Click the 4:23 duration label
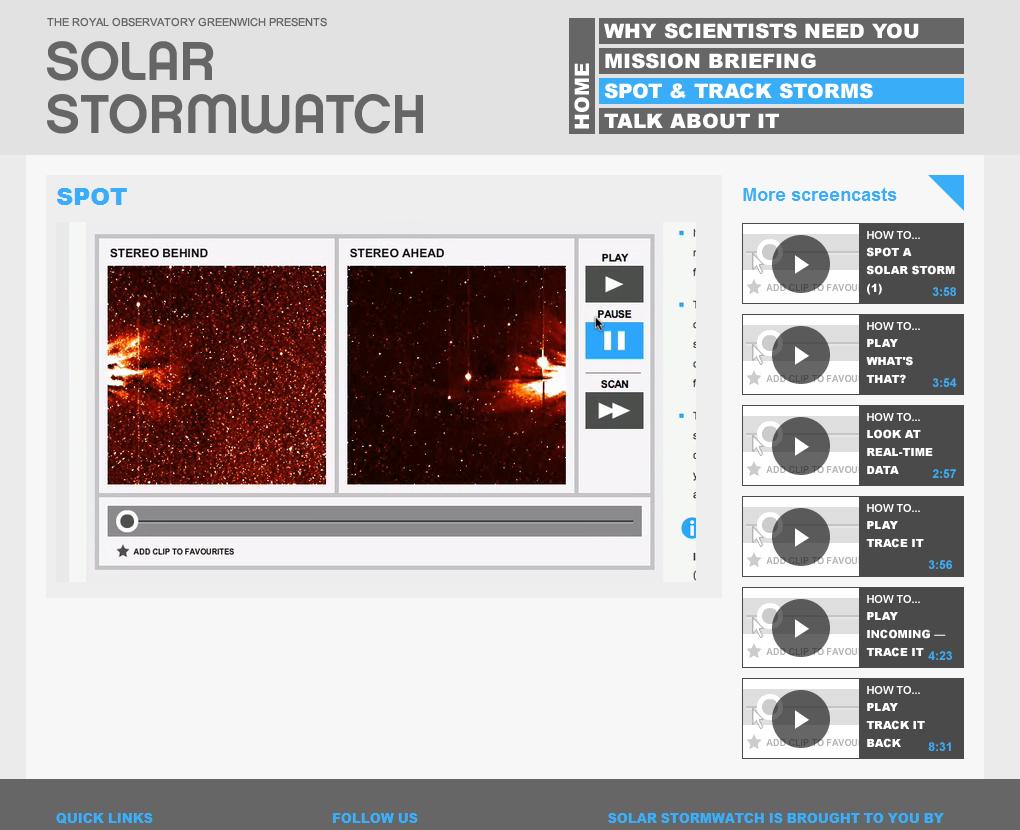1020x830 pixels. 939,656
